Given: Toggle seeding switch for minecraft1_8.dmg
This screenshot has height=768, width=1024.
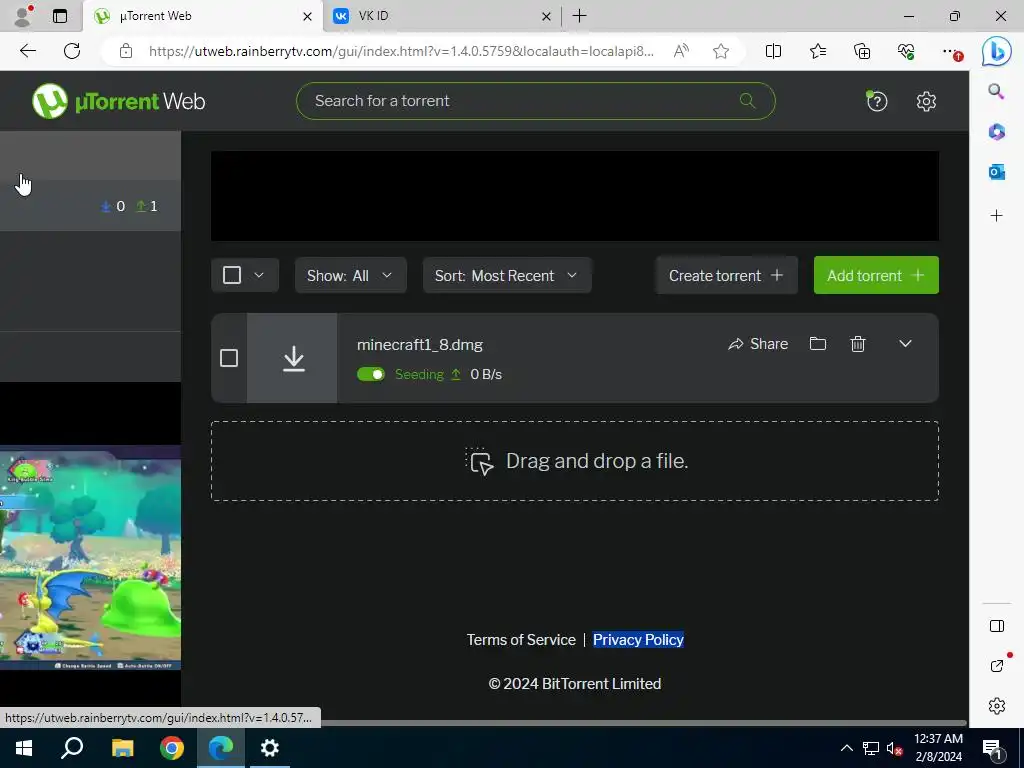Looking at the screenshot, I should pyautogui.click(x=371, y=374).
